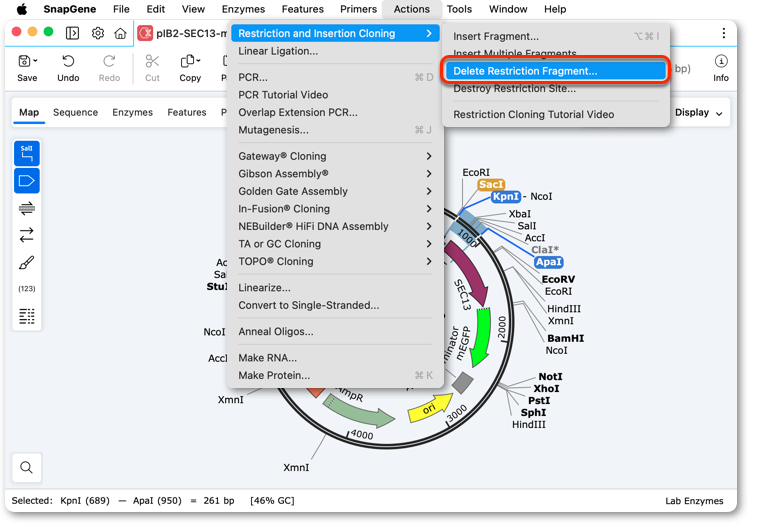Image resolution: width=764 pixels, height=523 pixels.
Task: Click the Copy toolbar icon
Action: click(x=187, y=61)
